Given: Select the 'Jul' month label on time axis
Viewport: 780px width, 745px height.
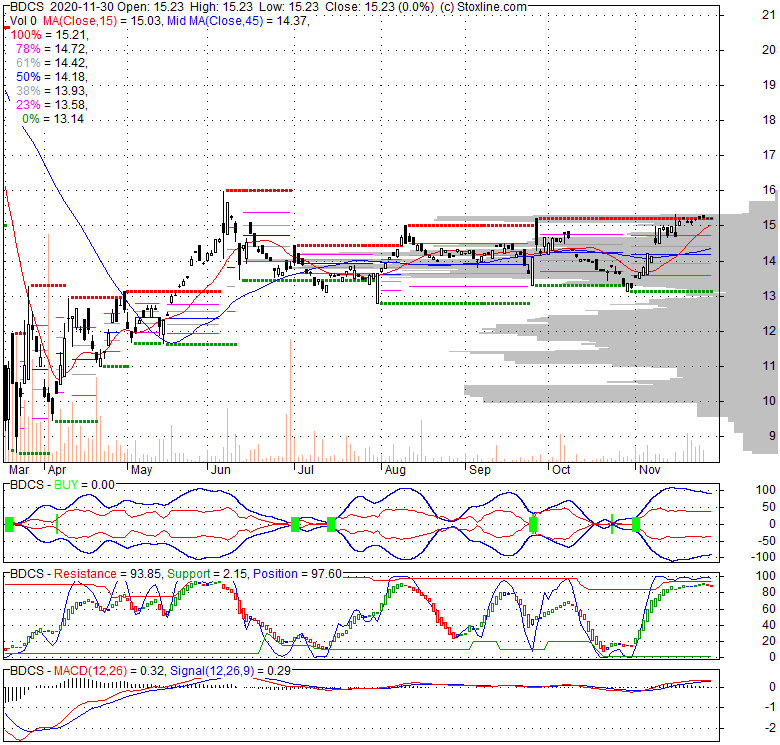Looking at the screenshot, I should pyautogui.click(x=305, y=470).
